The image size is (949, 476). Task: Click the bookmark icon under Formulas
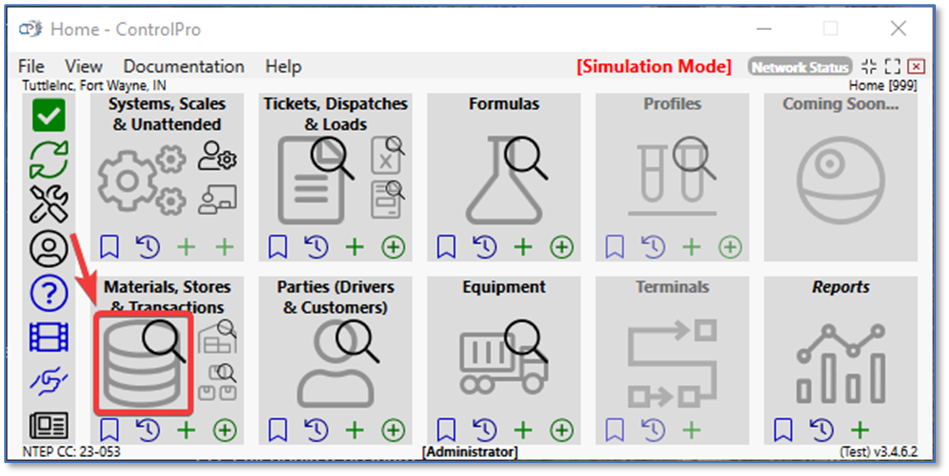coord(445,247)
